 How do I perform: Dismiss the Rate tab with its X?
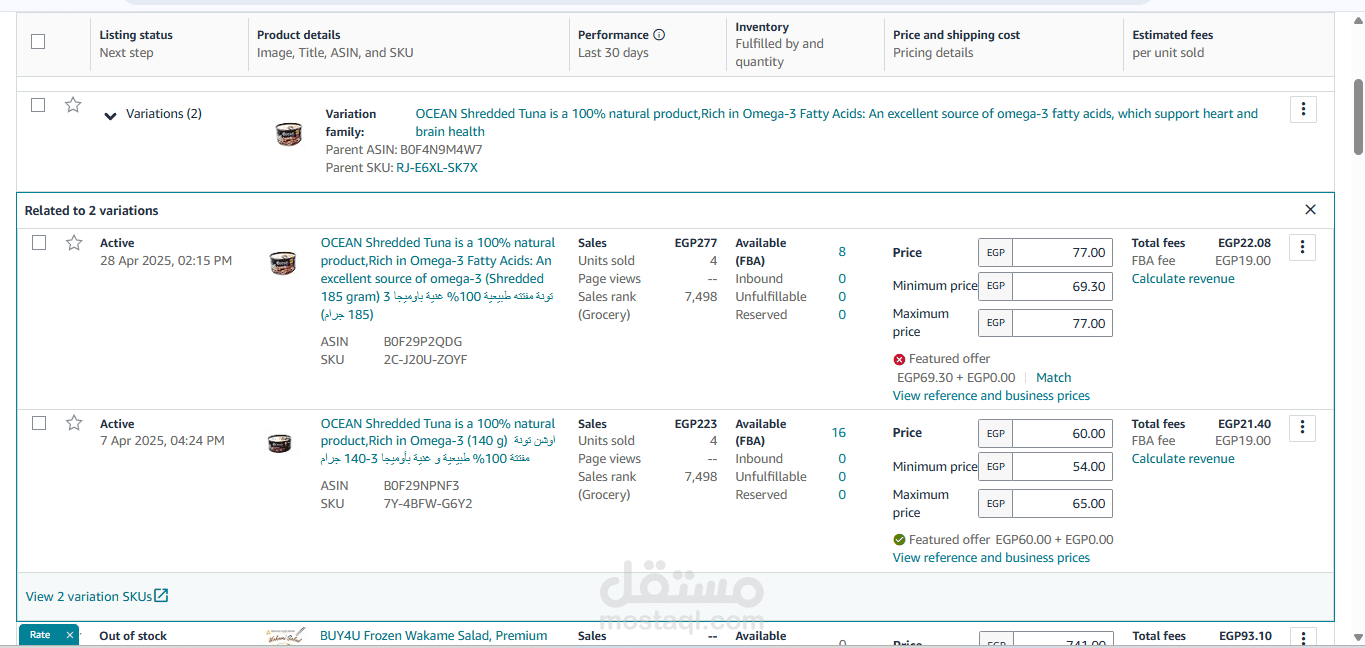tap(70, 635)
